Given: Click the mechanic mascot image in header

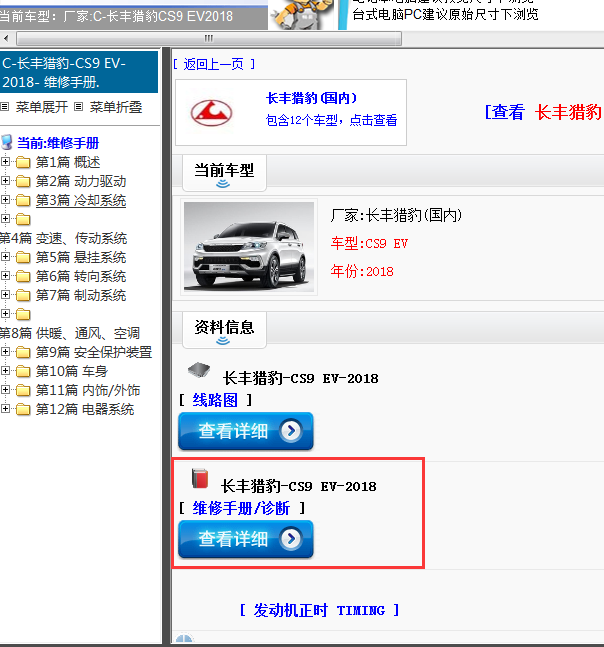Looking at the screenshot, I should coord(302,14).
